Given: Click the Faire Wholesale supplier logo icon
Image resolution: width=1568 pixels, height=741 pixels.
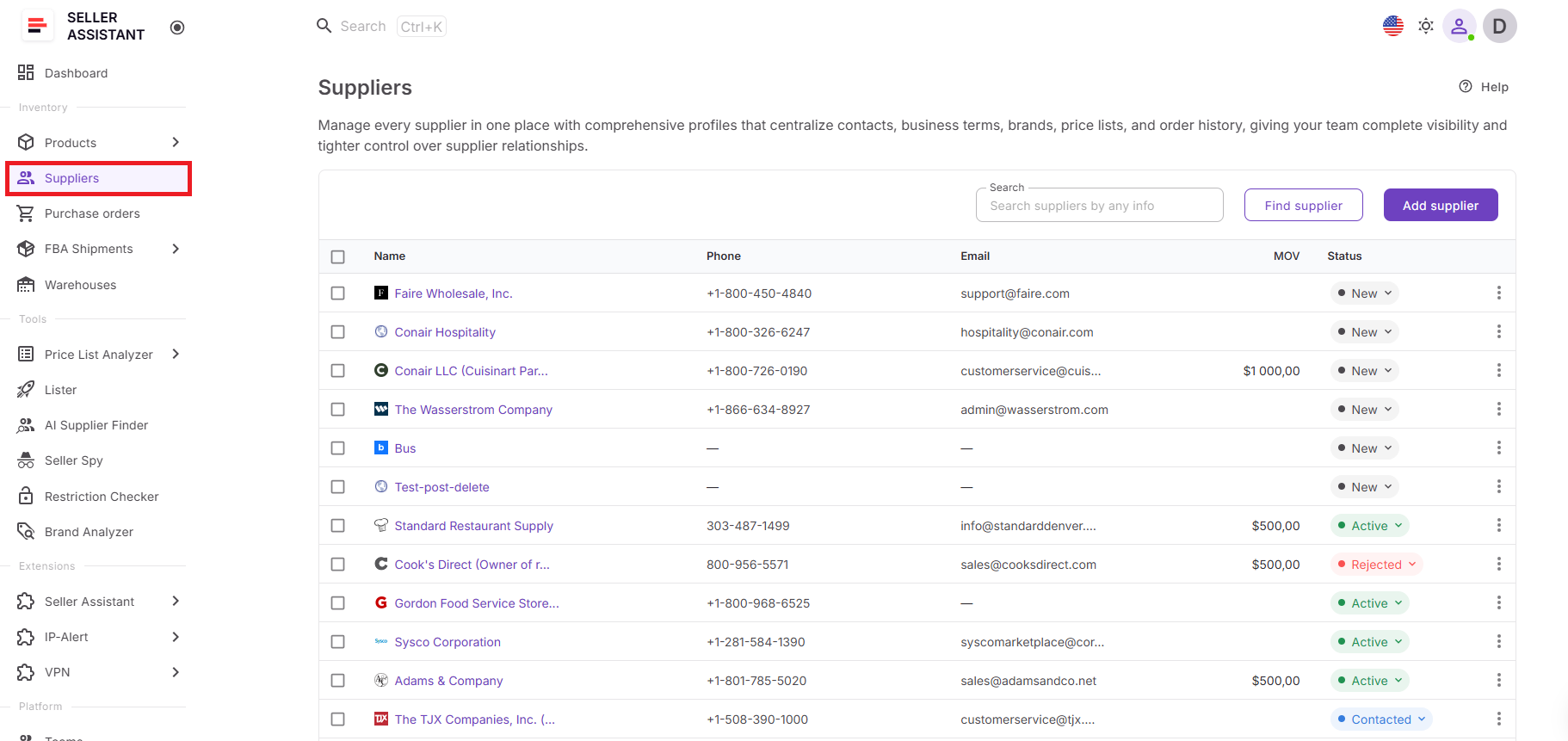Looking at the screenshot, I should point(381,293).
